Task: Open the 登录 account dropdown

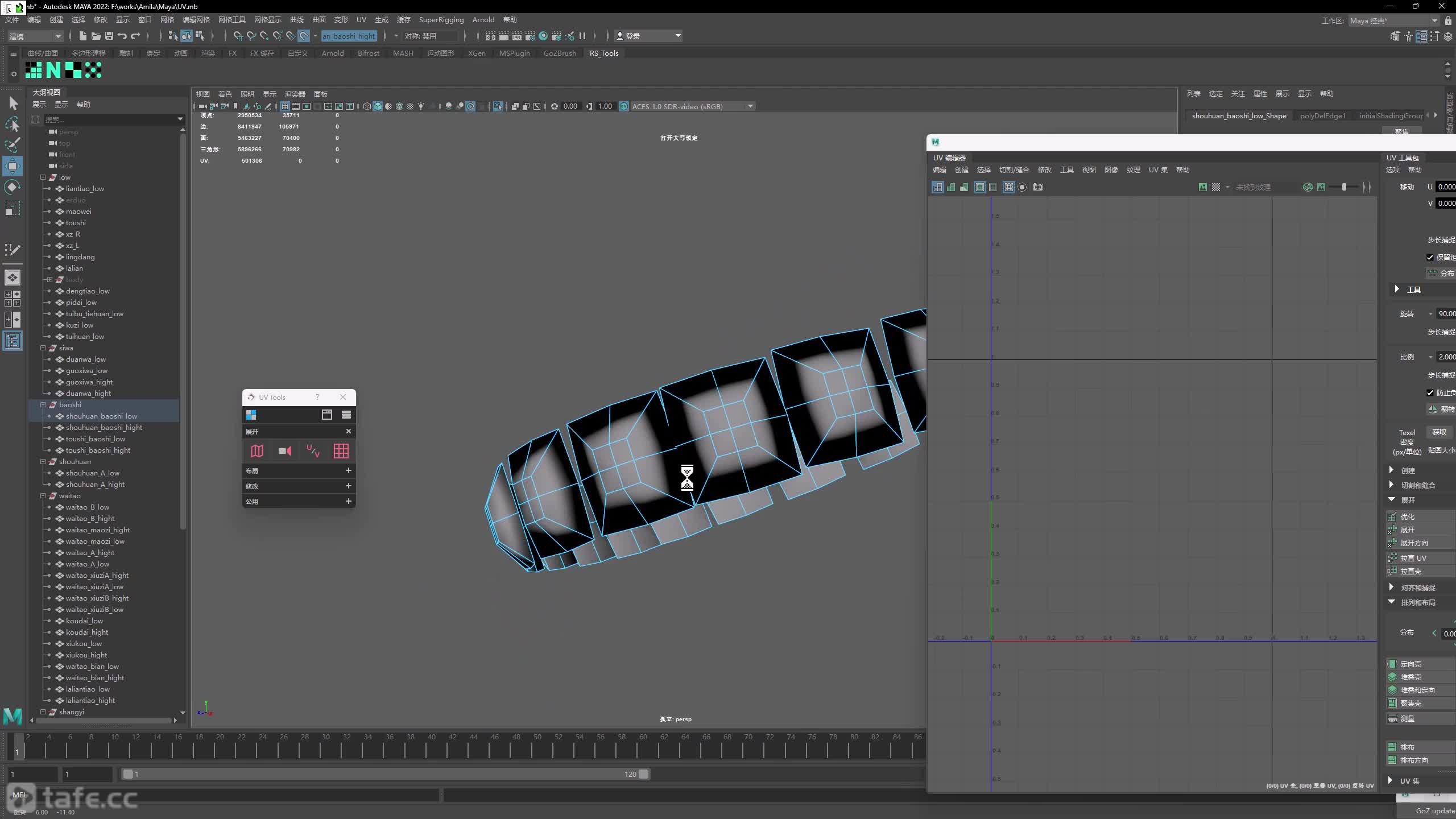Action: coord(648,36)
